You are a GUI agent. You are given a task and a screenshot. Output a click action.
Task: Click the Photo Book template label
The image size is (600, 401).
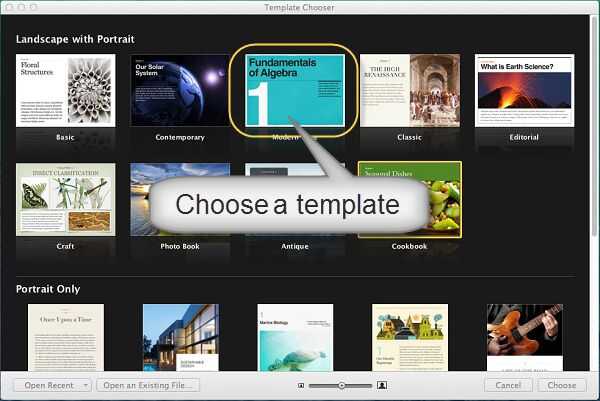click(x=180, y=246)
